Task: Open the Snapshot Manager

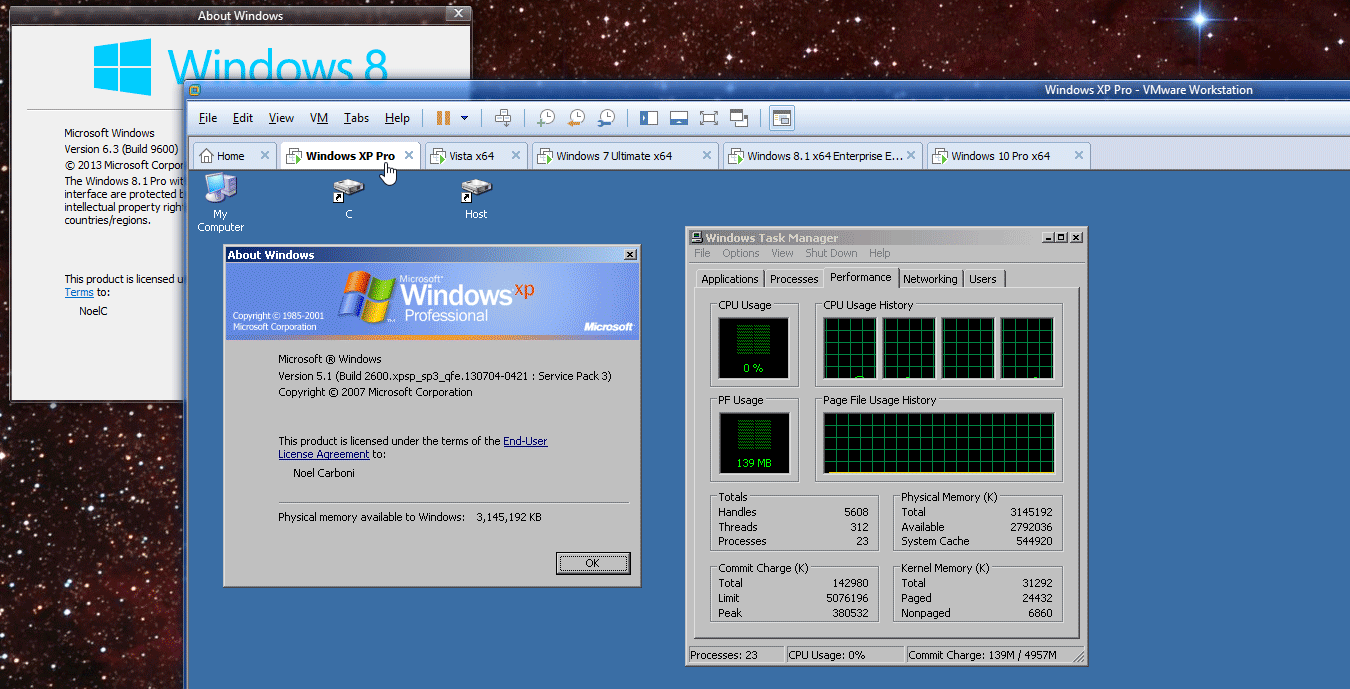Action: 607,118
